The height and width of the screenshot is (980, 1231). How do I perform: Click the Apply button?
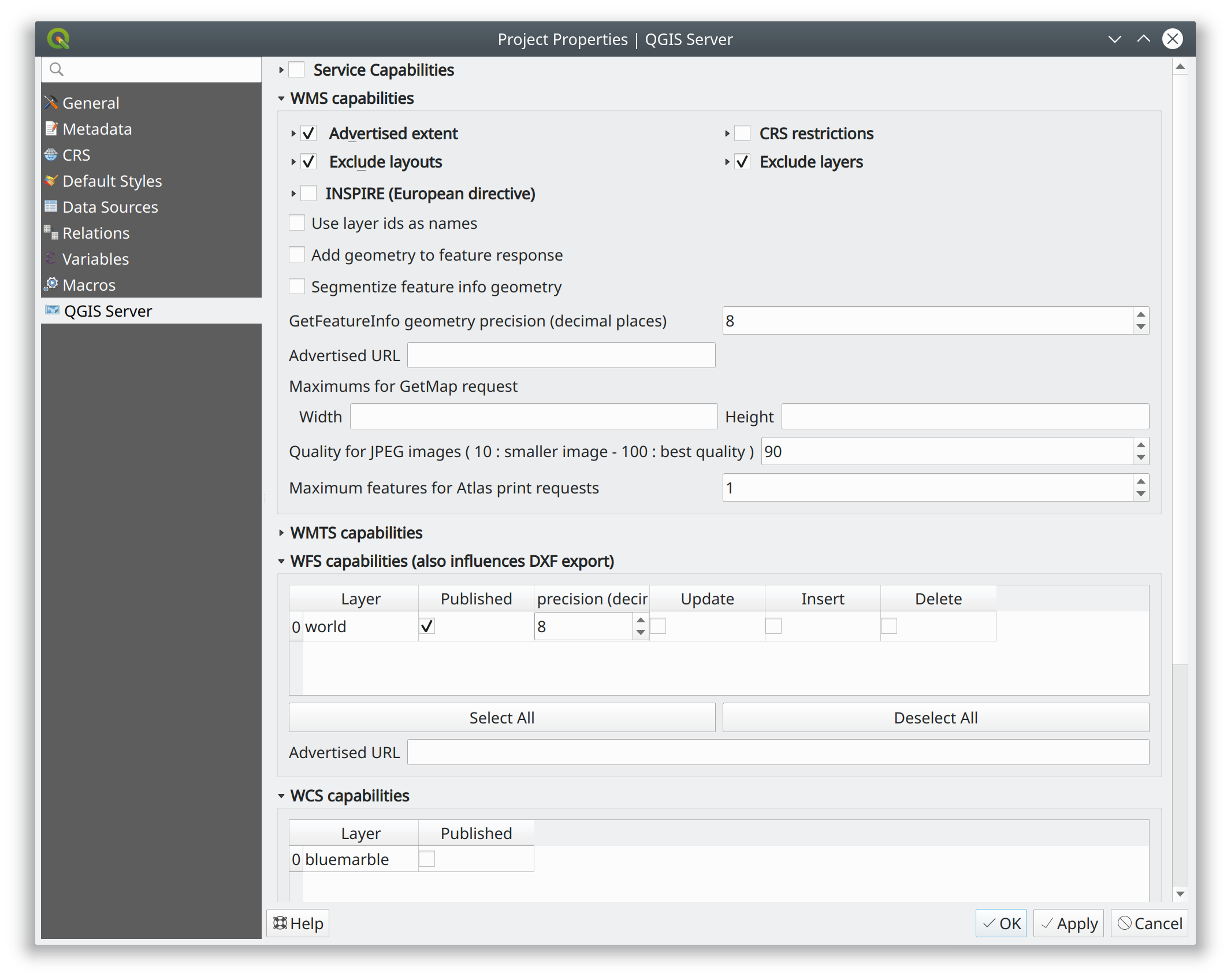click(x=1069, y=923)
